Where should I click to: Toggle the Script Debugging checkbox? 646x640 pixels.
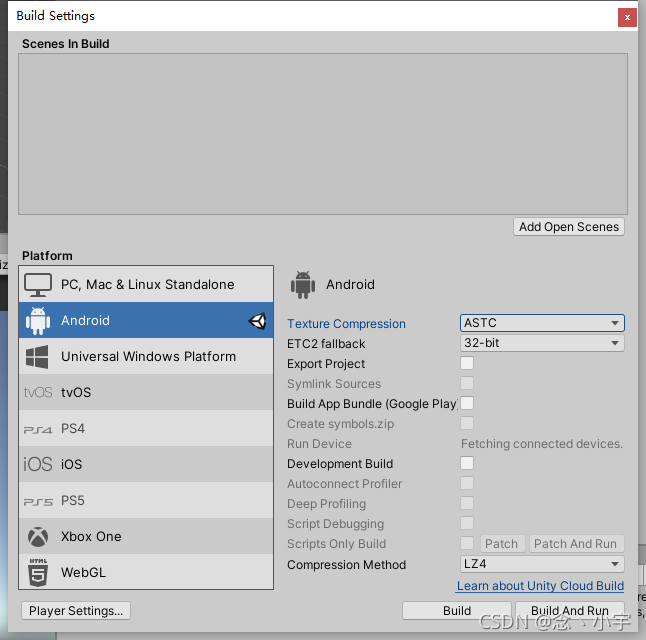click(467, 523)
